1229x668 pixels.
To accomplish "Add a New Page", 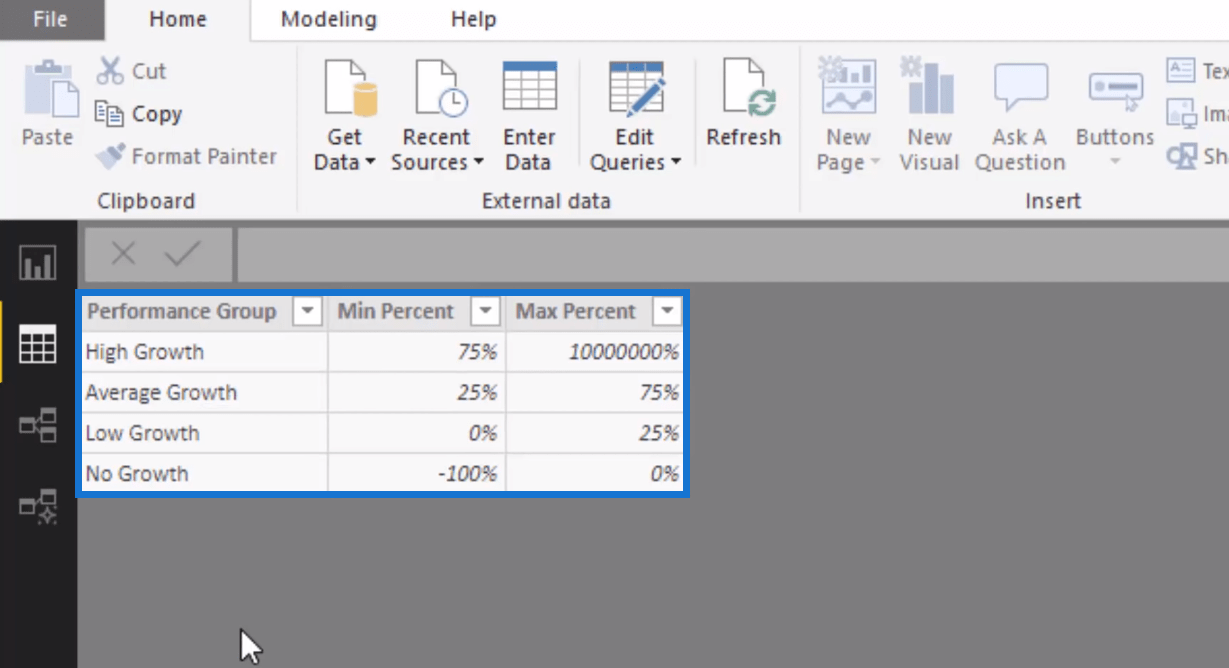I will (848, 115).
